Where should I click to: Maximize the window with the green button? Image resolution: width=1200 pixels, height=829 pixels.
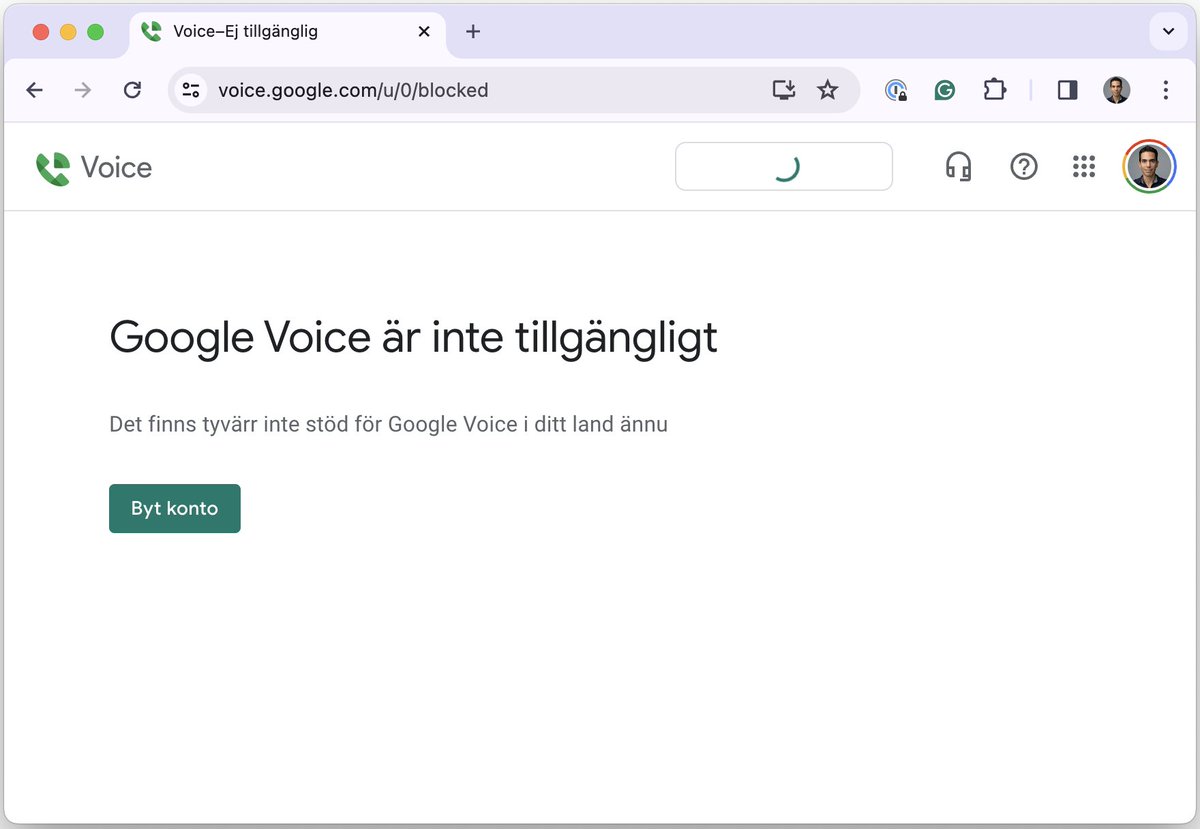point(96,32)
